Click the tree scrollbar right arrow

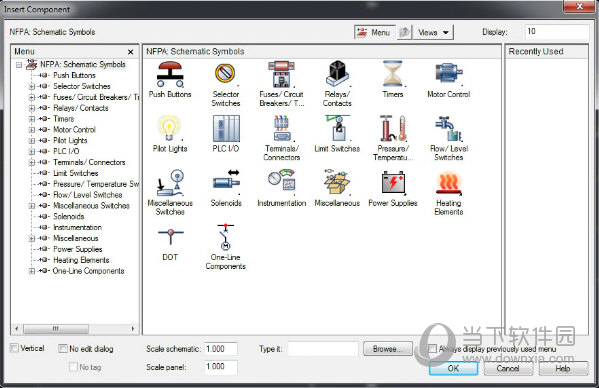133,328
